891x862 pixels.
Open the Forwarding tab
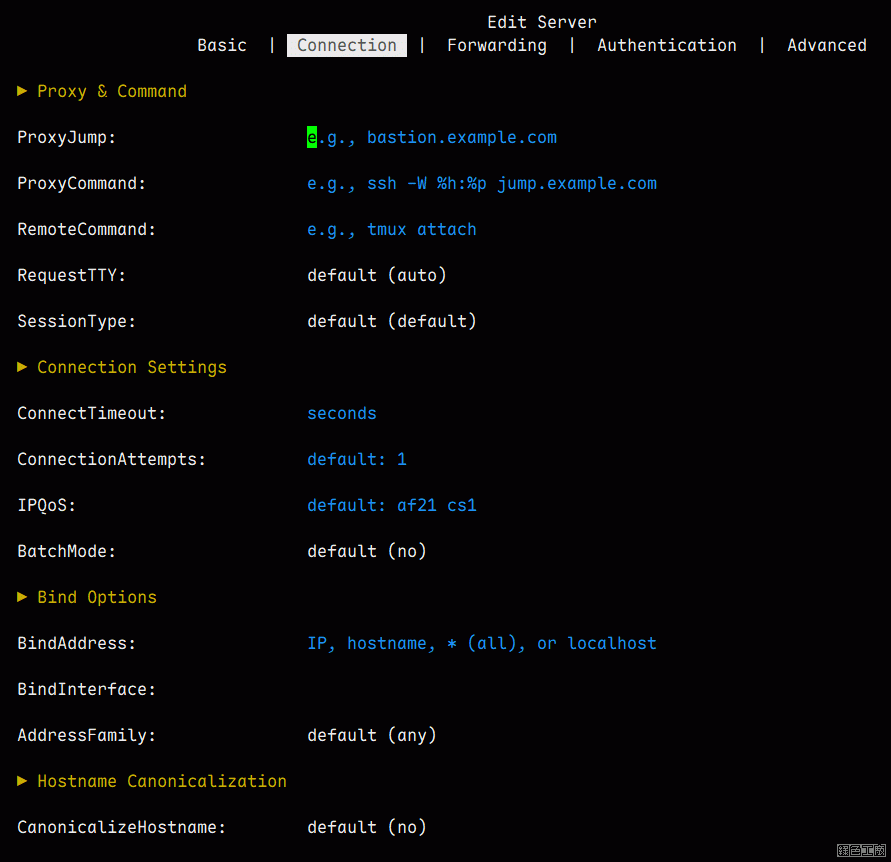coord(497,45)
